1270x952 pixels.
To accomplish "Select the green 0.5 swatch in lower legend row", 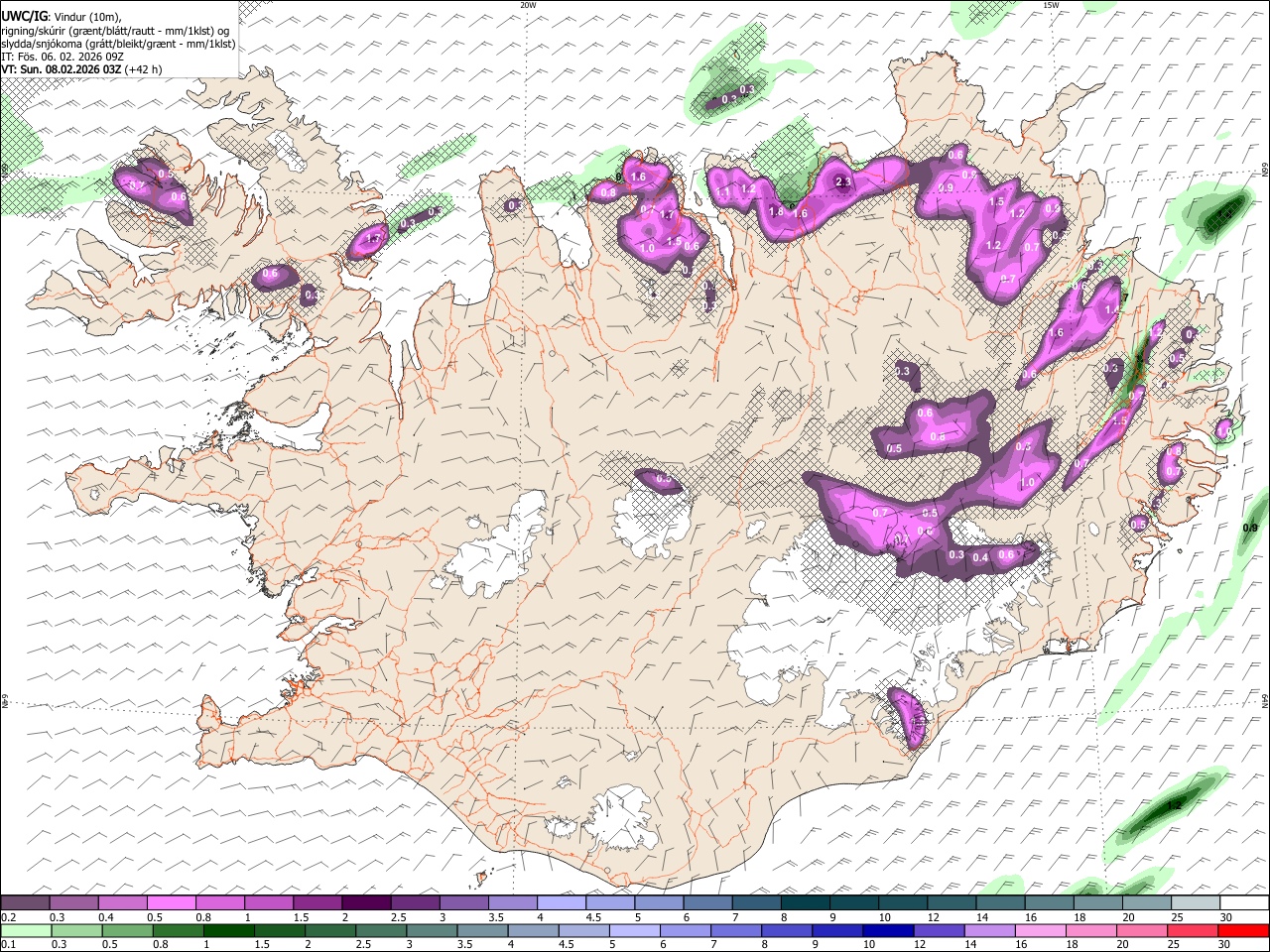I will pos(127,930).
